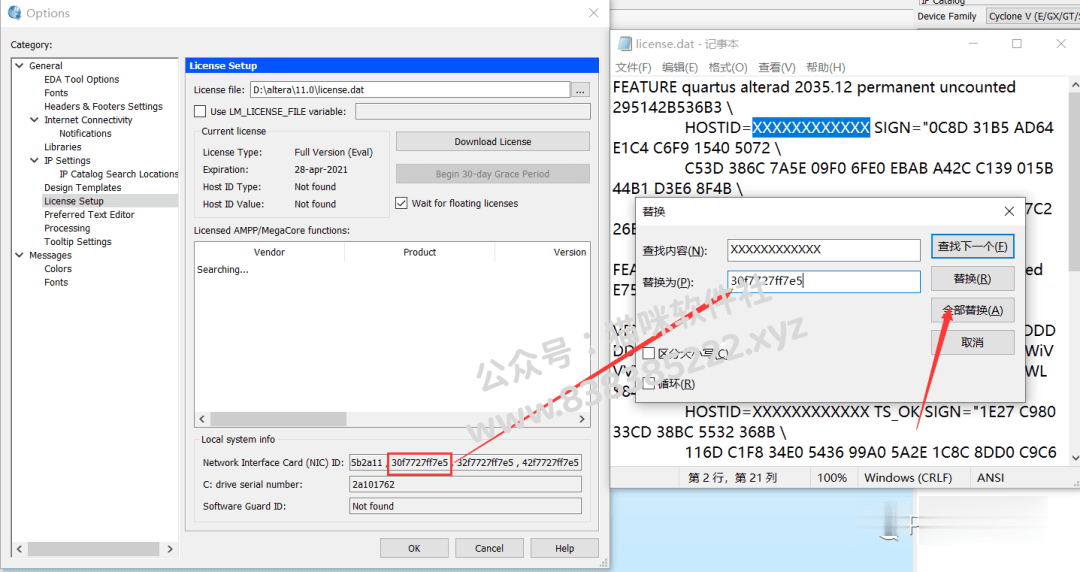Open the 帮助(H) Help menu in Notepad
The image size is (1080, 572).
pyautogui.click(x=825, y=68)
